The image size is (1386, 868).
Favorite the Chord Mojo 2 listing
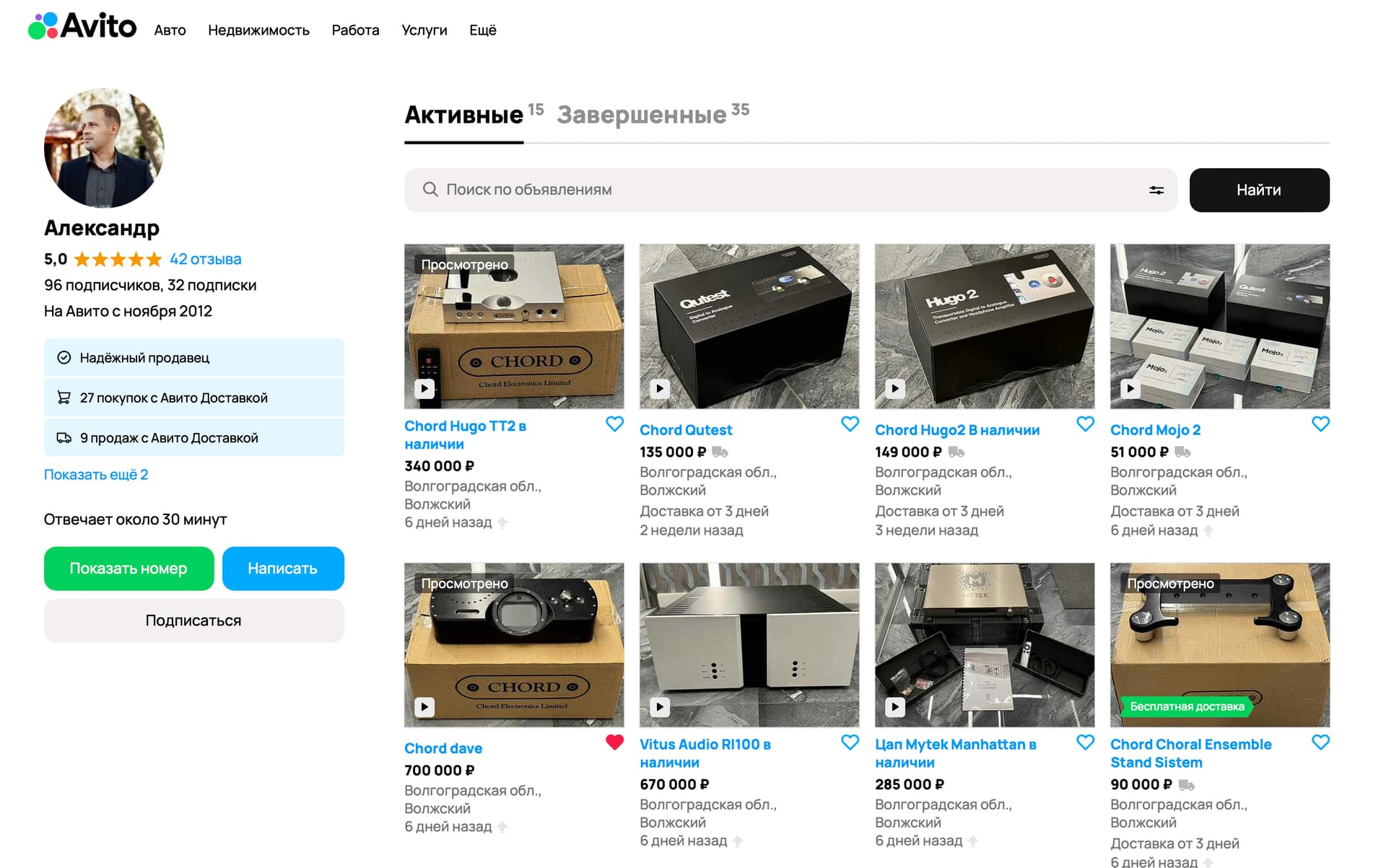click(1320, 424)
